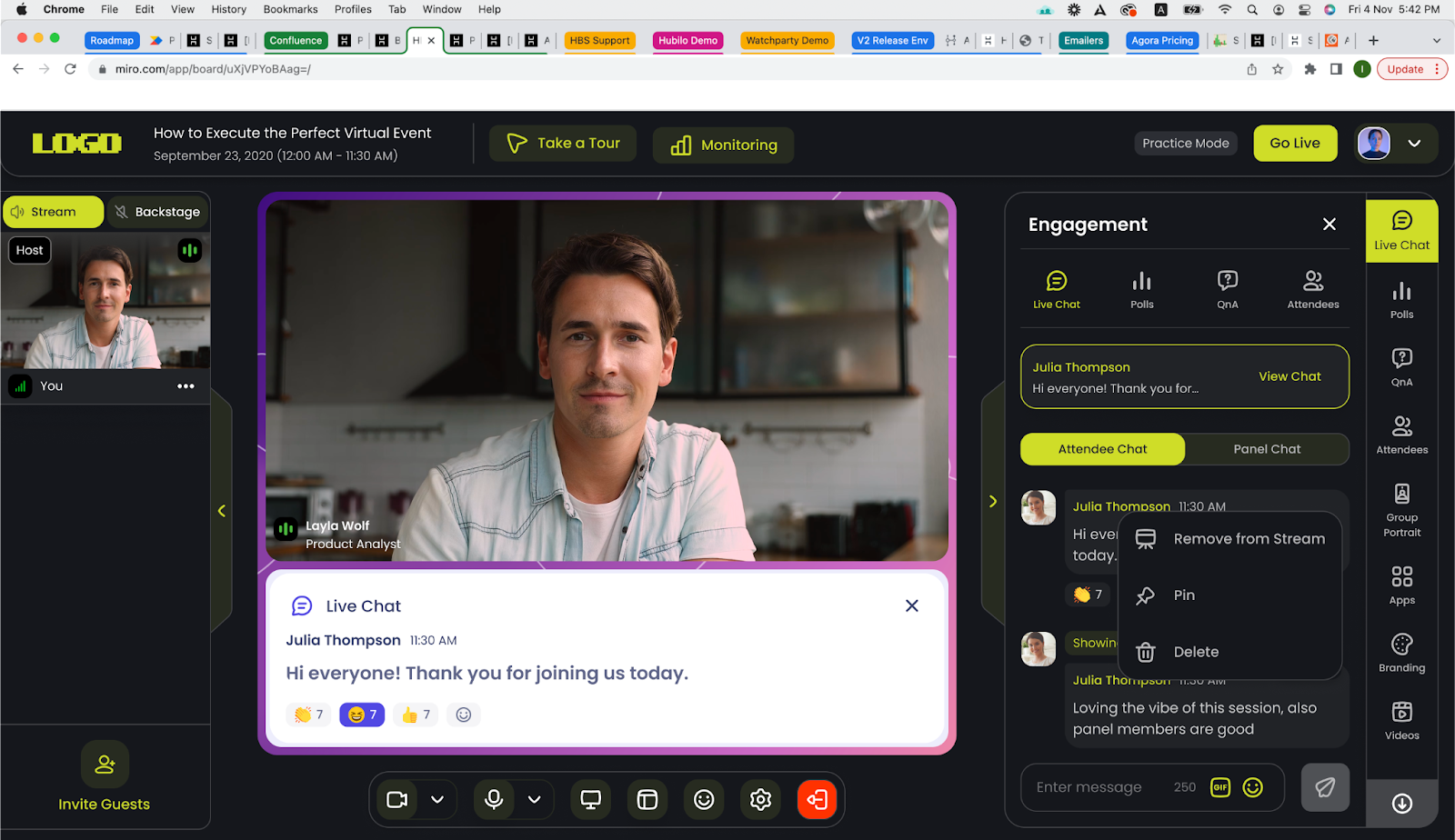
Task: Click the Update button in Chrome
Action: pos(1411,69)
